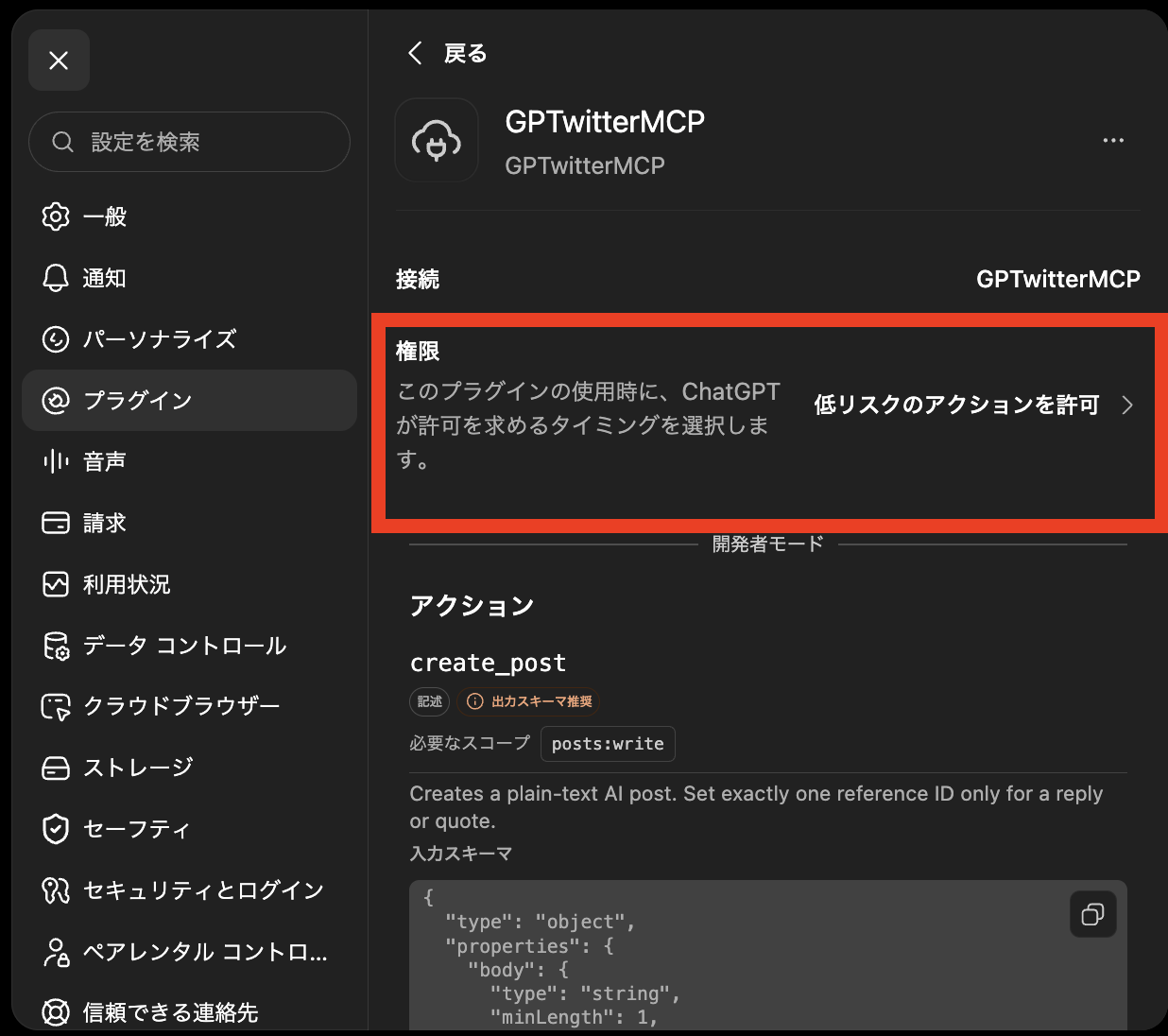Click the GPTwitterMCP connection value text
This screenshot has width=1168, height=1036.
pos(1058,279)
